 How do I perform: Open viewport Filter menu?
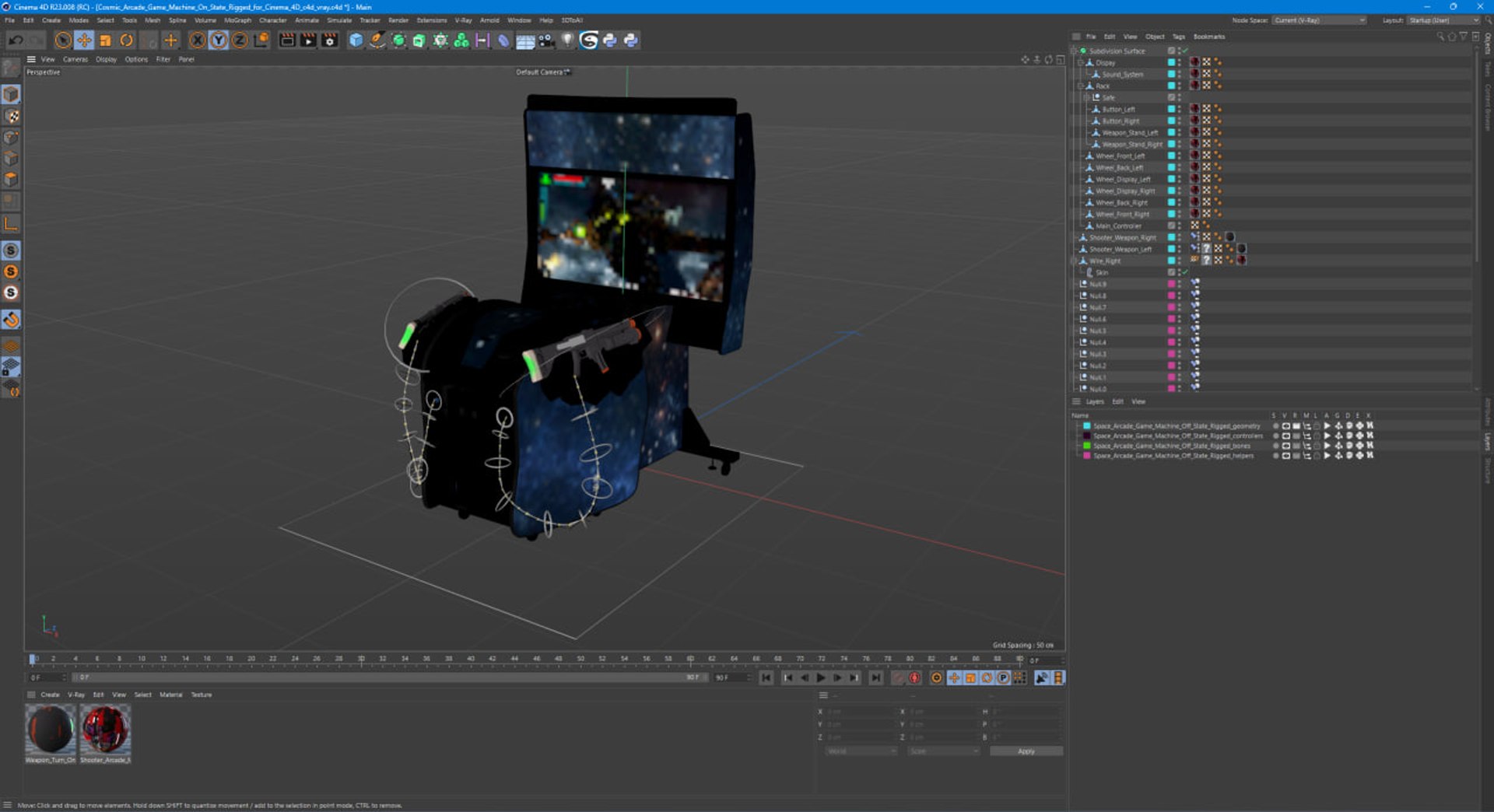pos(163,59)
